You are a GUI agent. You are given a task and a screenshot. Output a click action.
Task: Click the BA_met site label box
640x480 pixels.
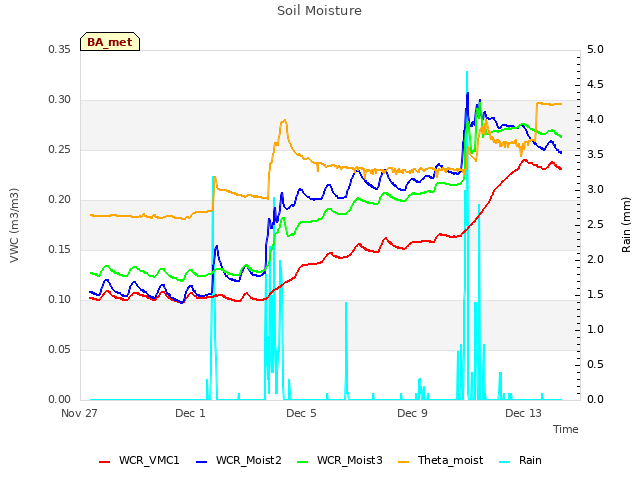110,42
